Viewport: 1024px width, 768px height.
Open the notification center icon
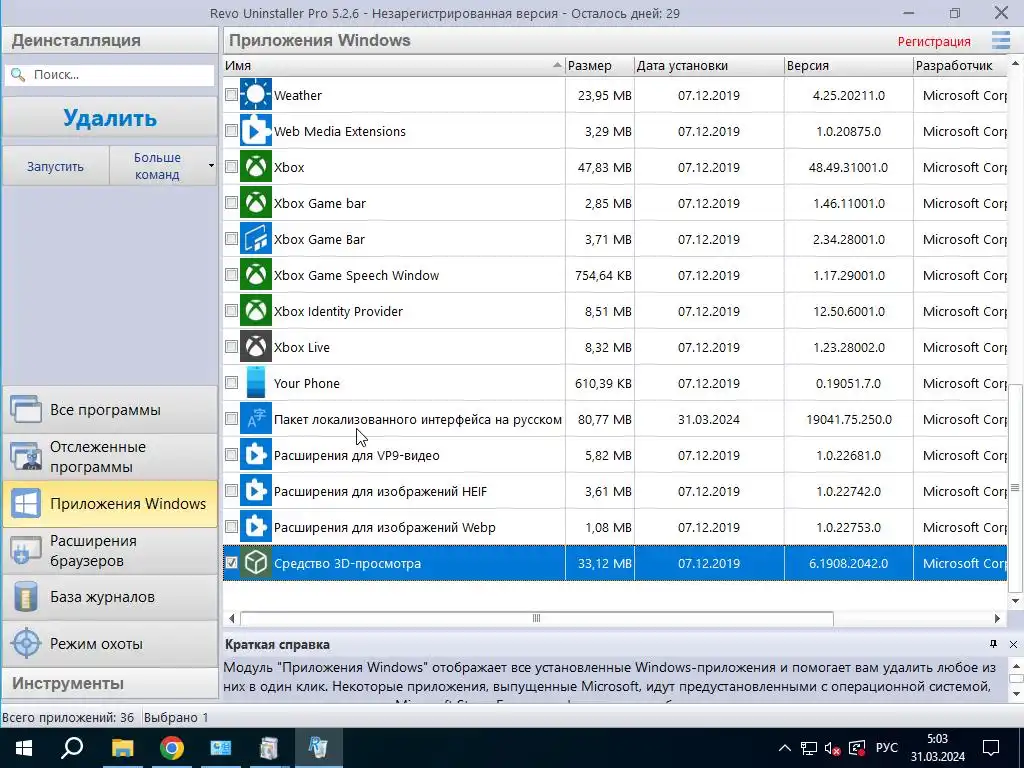pyautogui.click(x=991, y=748)
